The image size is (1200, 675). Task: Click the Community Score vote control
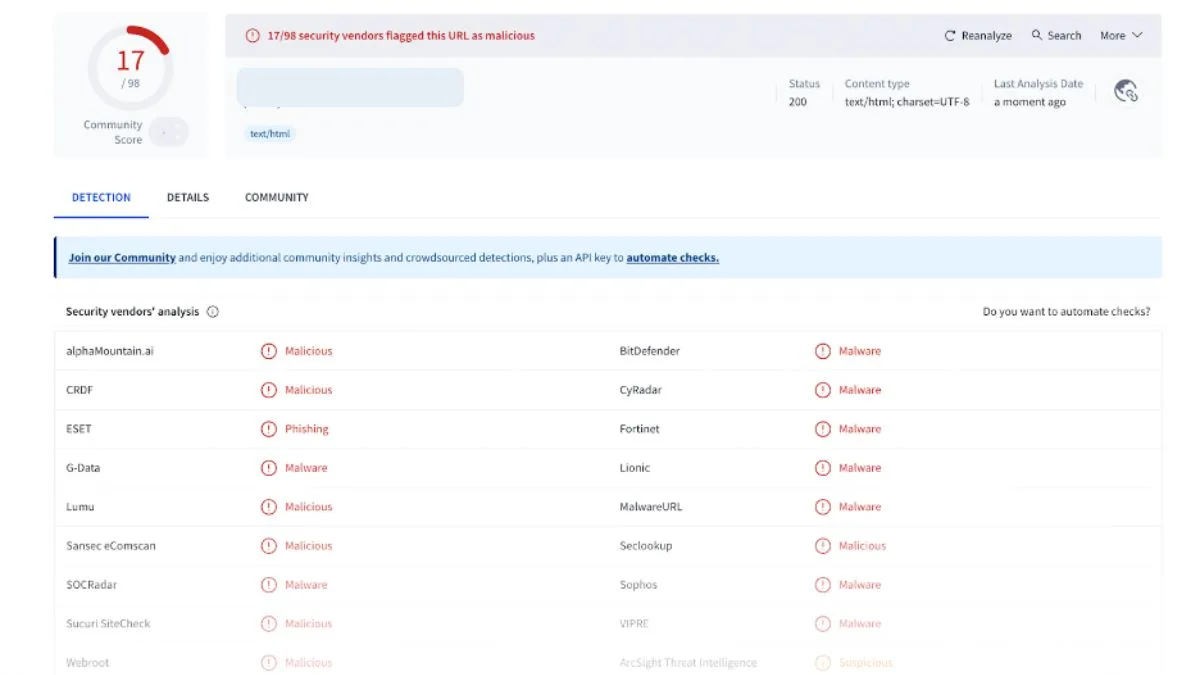pyautogui.click(x=169, y=132)
